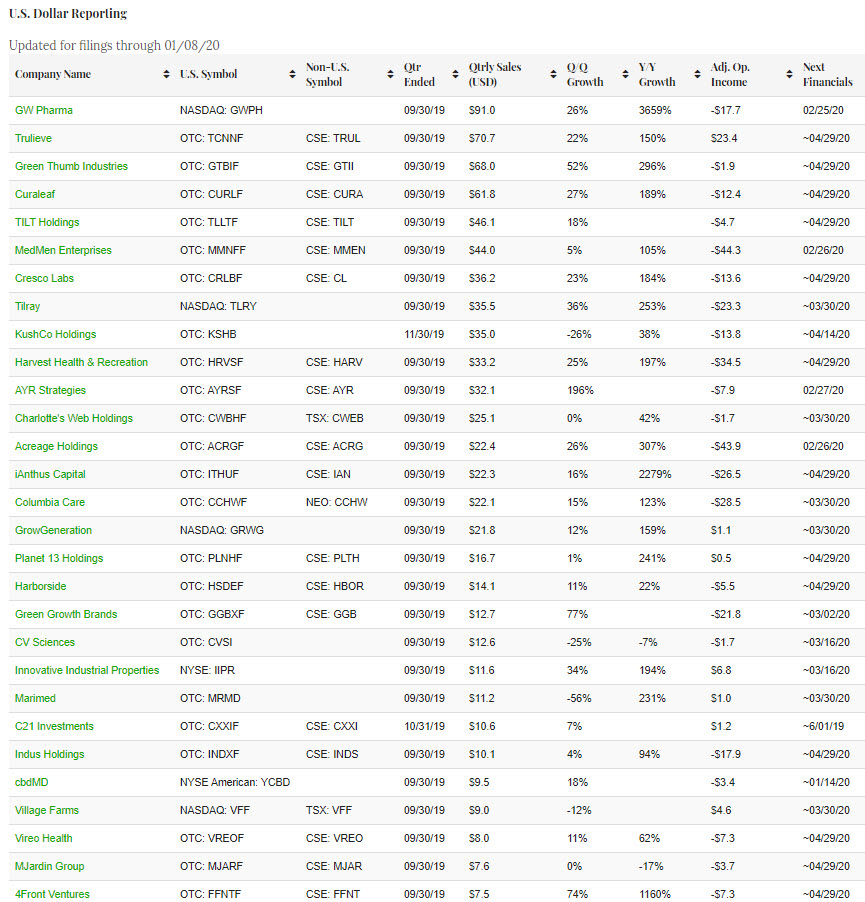Click sort arrows beside U.S. Symbol header
This screenshot has width=865, height=902.
(x=292, y=75)
